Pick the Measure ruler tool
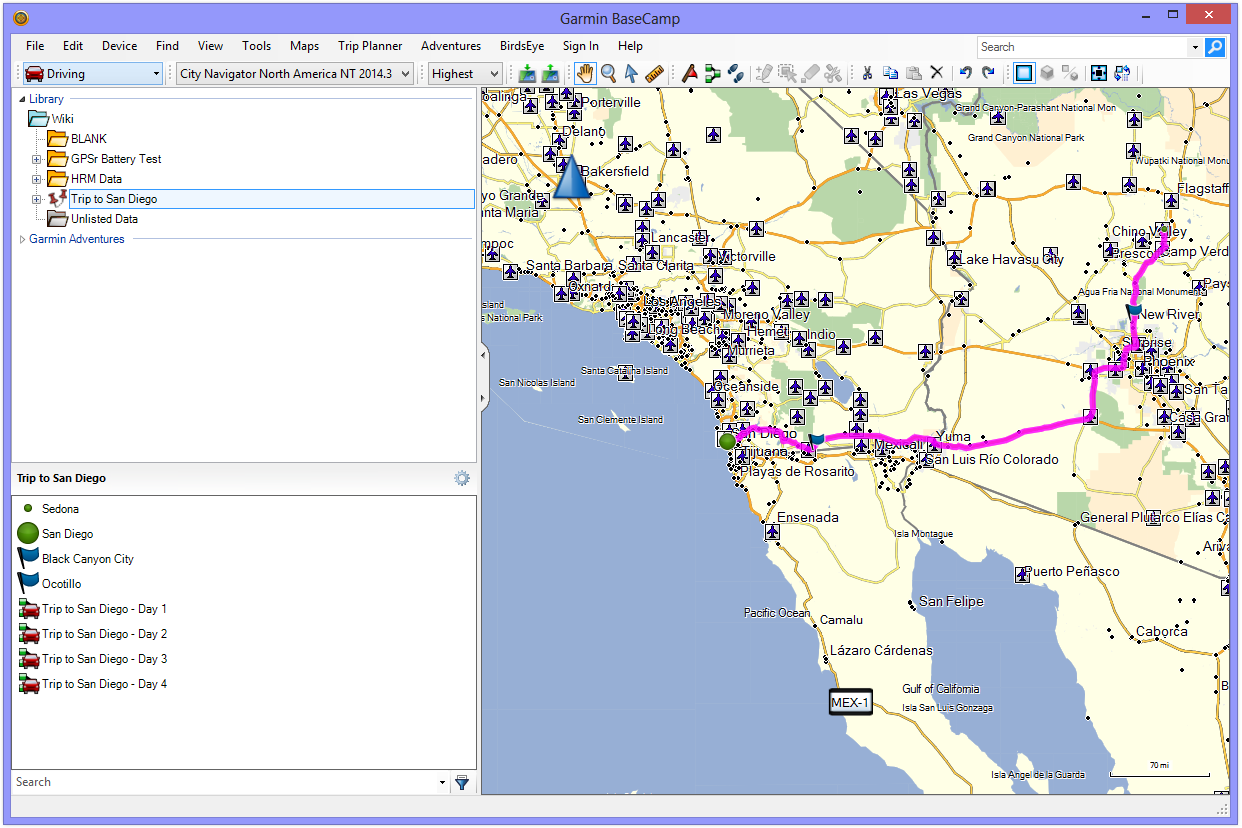Screen dimensions: 1242x828 (x=655, y=73)
